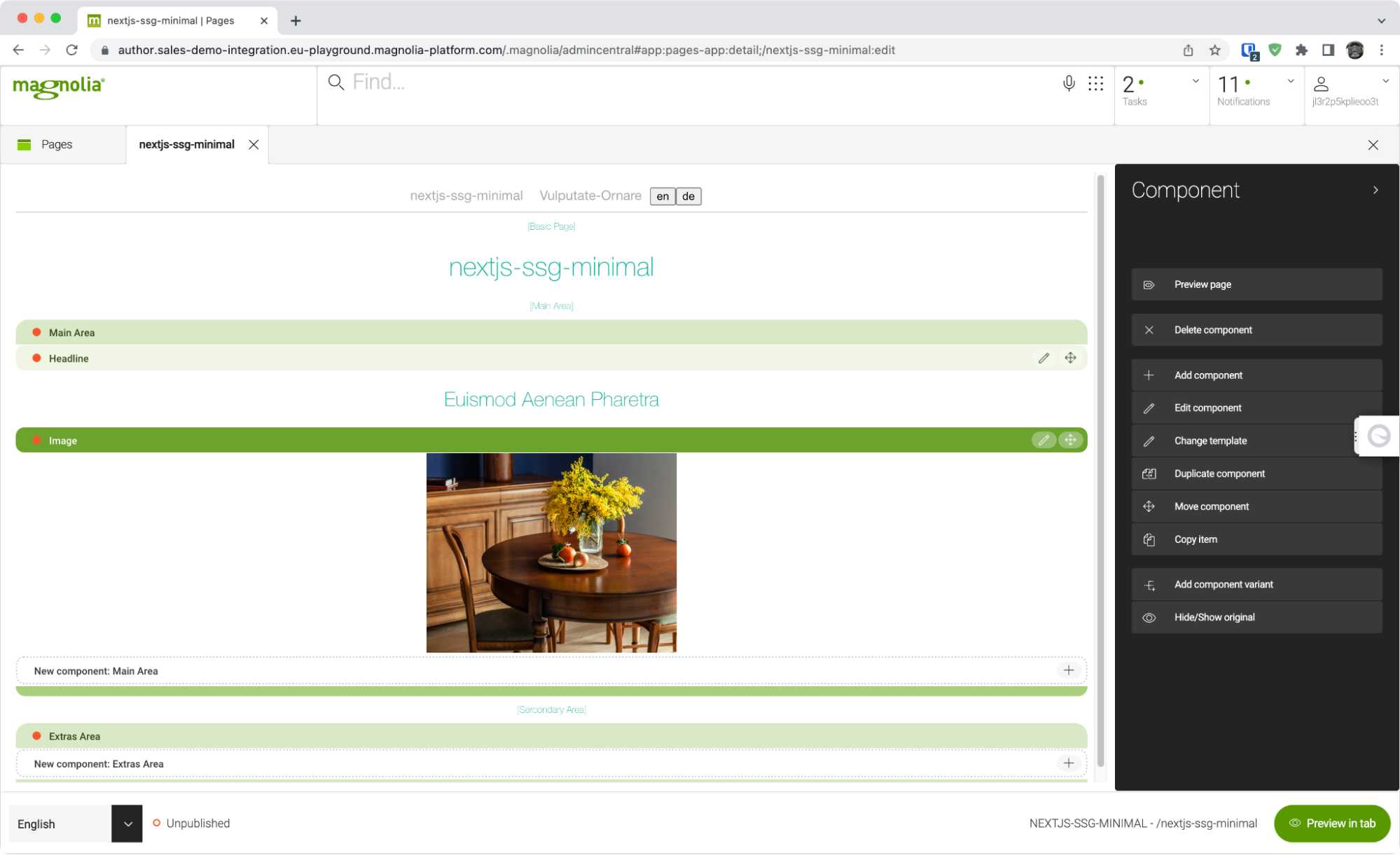
Task: Toggle Hide/Show original component
Action: 1256,617
